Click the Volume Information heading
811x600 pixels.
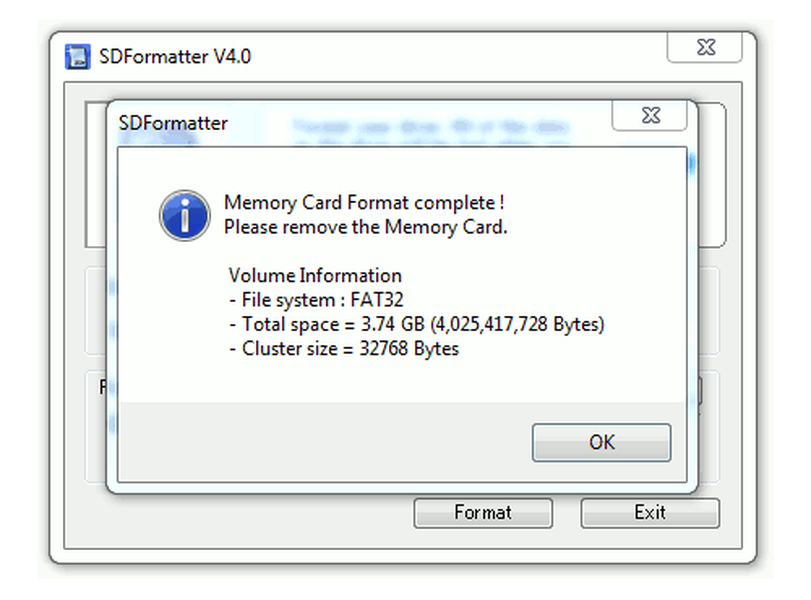[315, 276]
